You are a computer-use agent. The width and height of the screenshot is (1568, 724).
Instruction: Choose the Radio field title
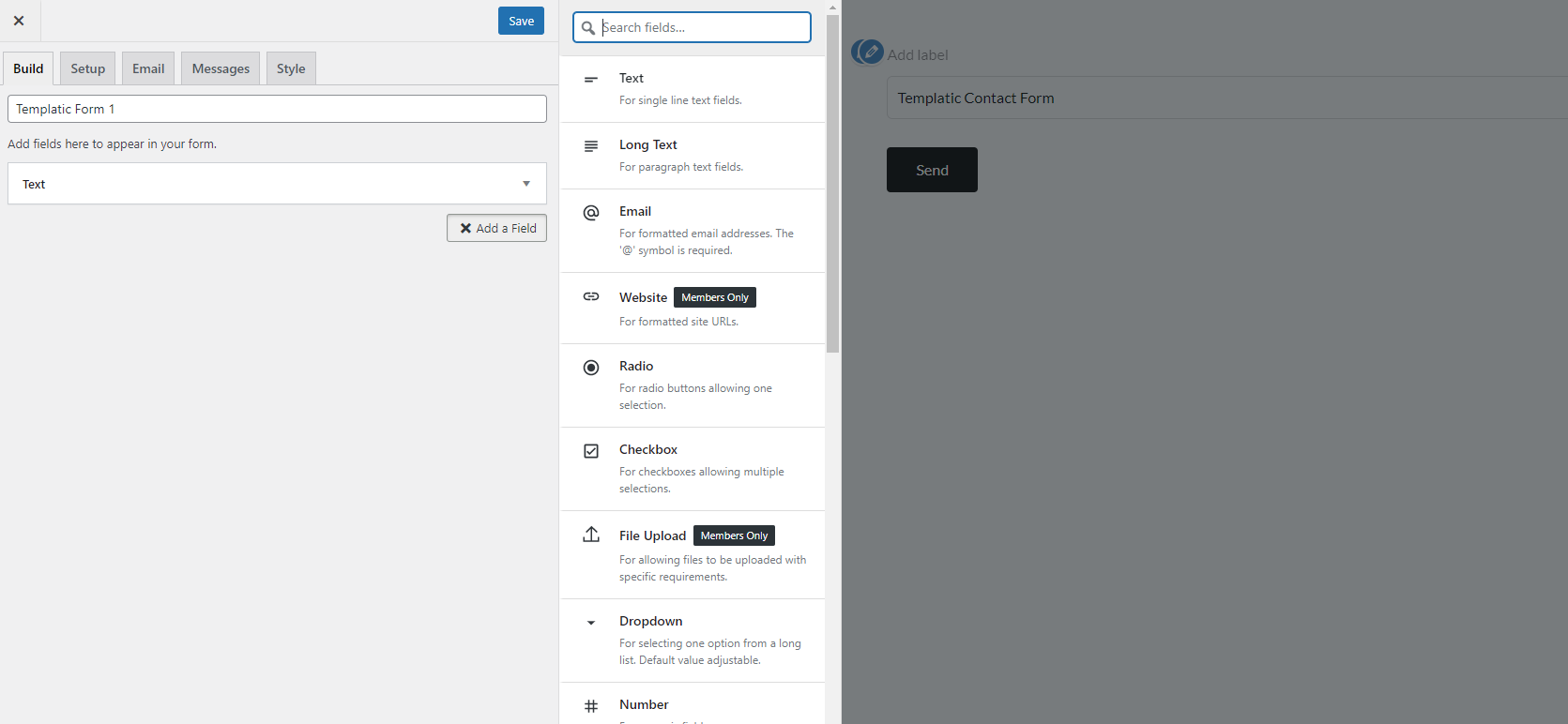click(x=636, y=366)
